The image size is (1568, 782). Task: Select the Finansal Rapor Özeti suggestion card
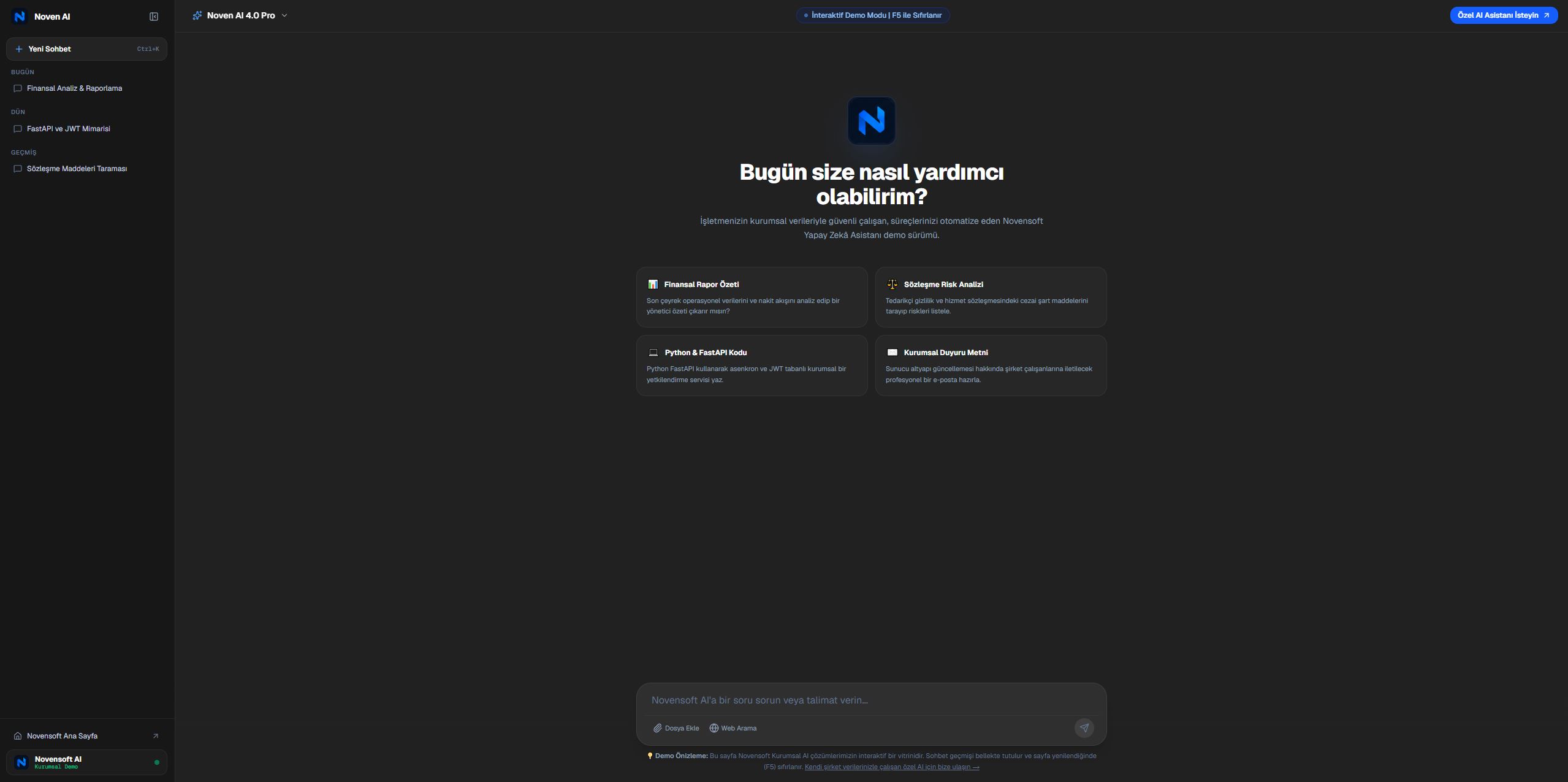pos(752,297)
